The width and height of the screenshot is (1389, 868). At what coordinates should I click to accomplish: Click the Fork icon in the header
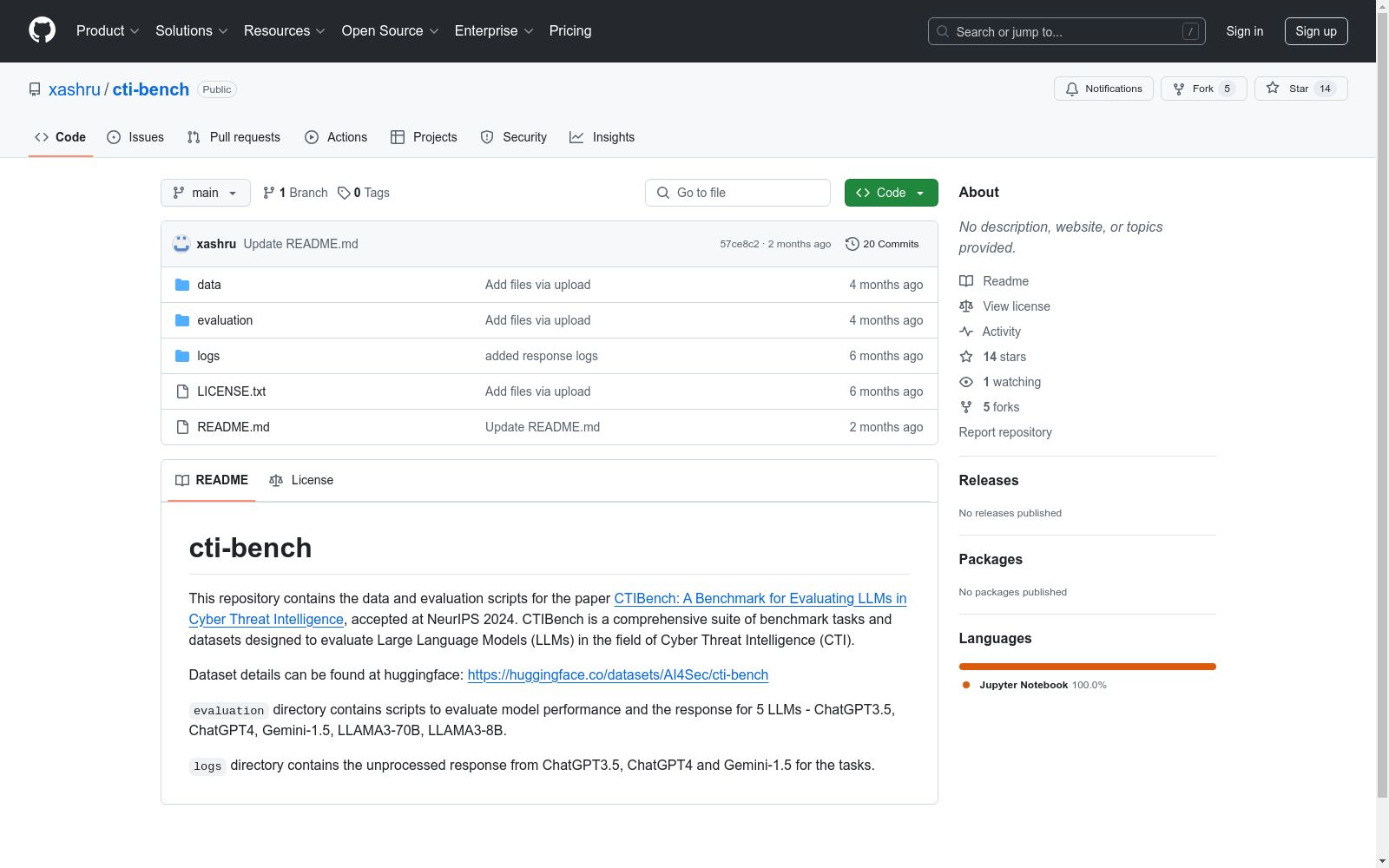[x=1179, y=89]
